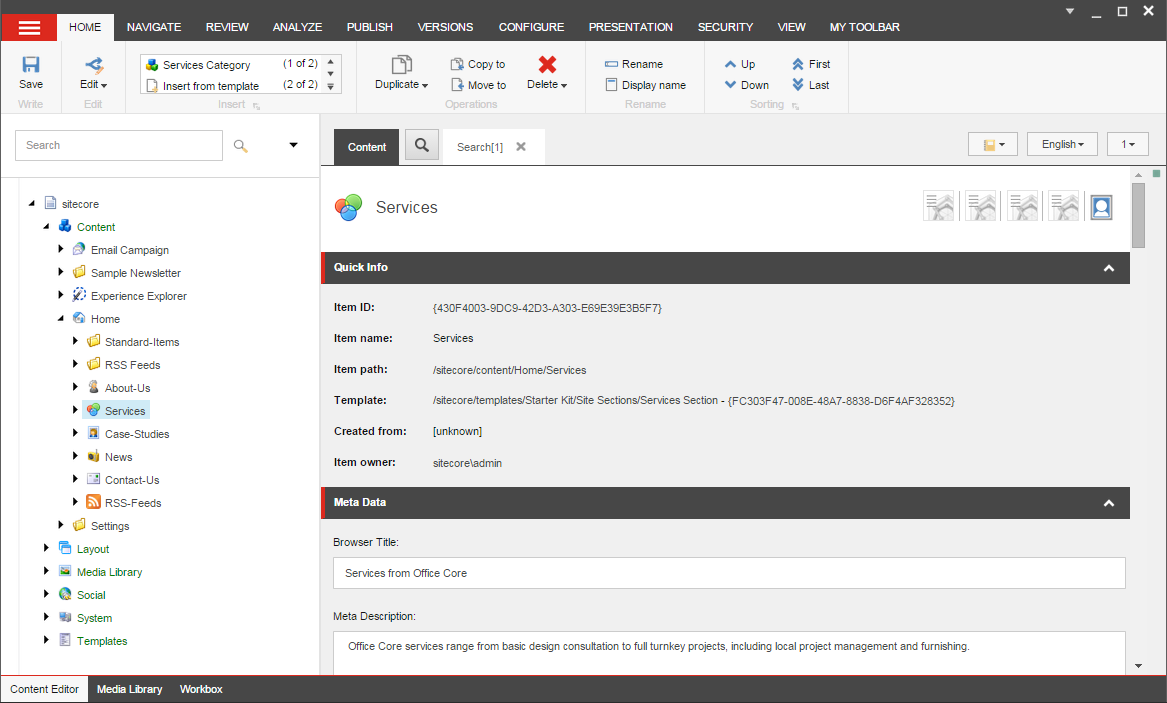1167x703 pixels.
Task: Expand the insert options gallery
Action: click(x=331, y=88)
